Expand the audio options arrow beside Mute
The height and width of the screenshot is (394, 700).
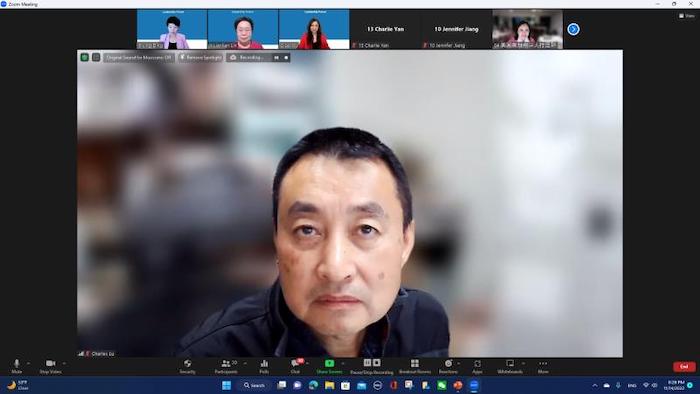coord(29,364)
